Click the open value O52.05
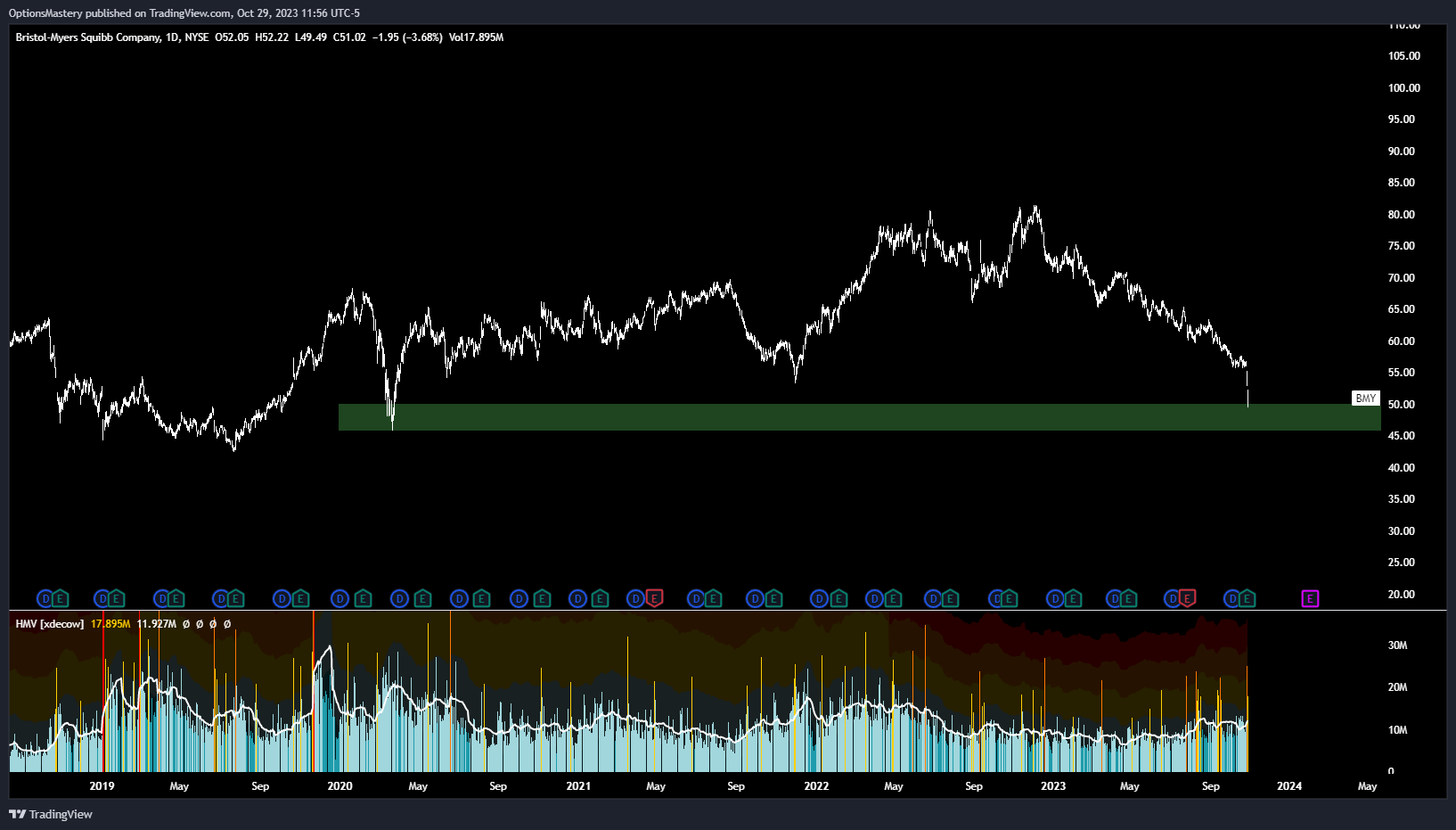This screenshot has width=1456, height=830. (x=232, y=37)
